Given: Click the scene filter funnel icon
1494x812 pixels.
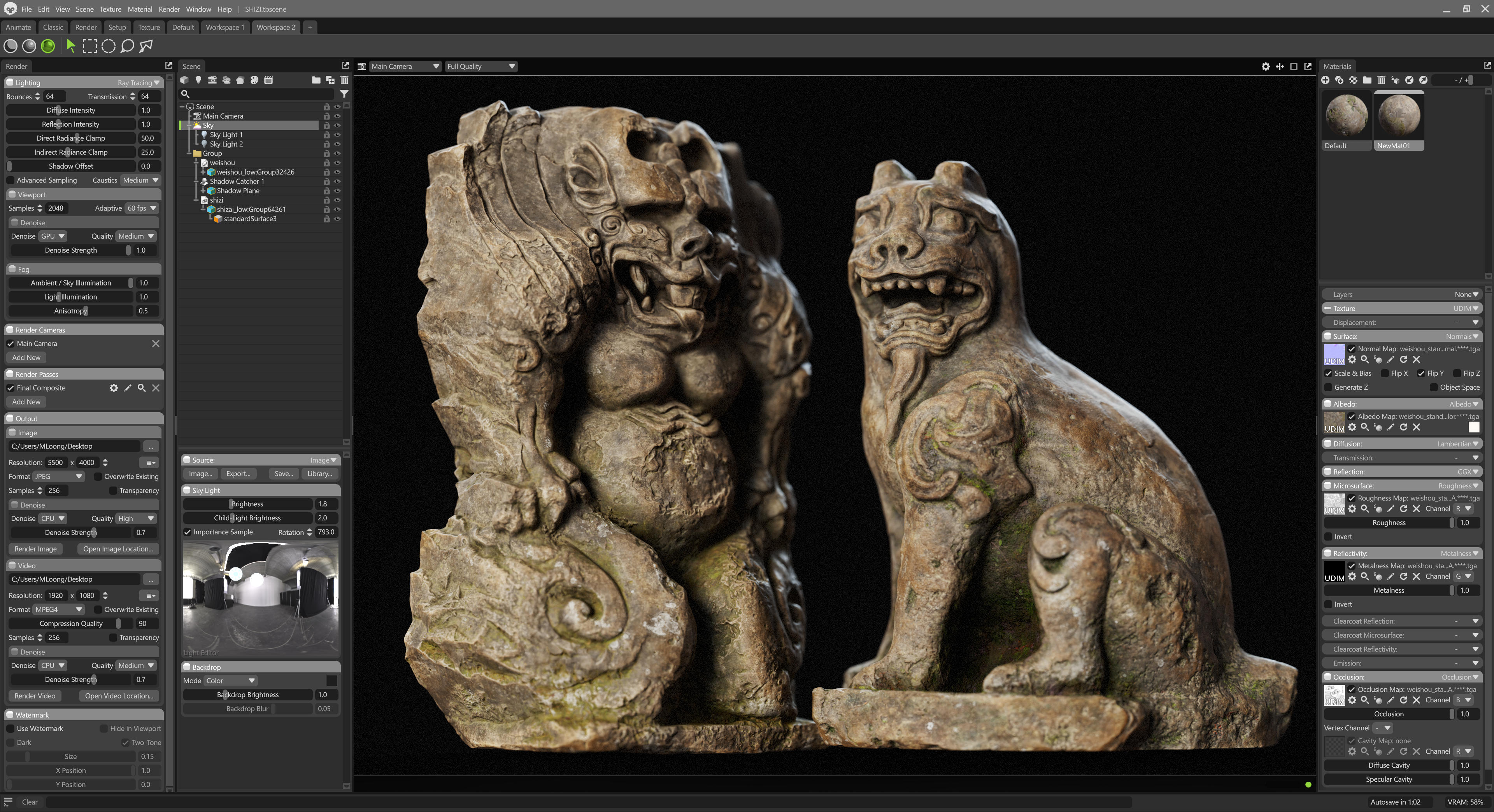Looking at the screenshot, I should 344,93.
